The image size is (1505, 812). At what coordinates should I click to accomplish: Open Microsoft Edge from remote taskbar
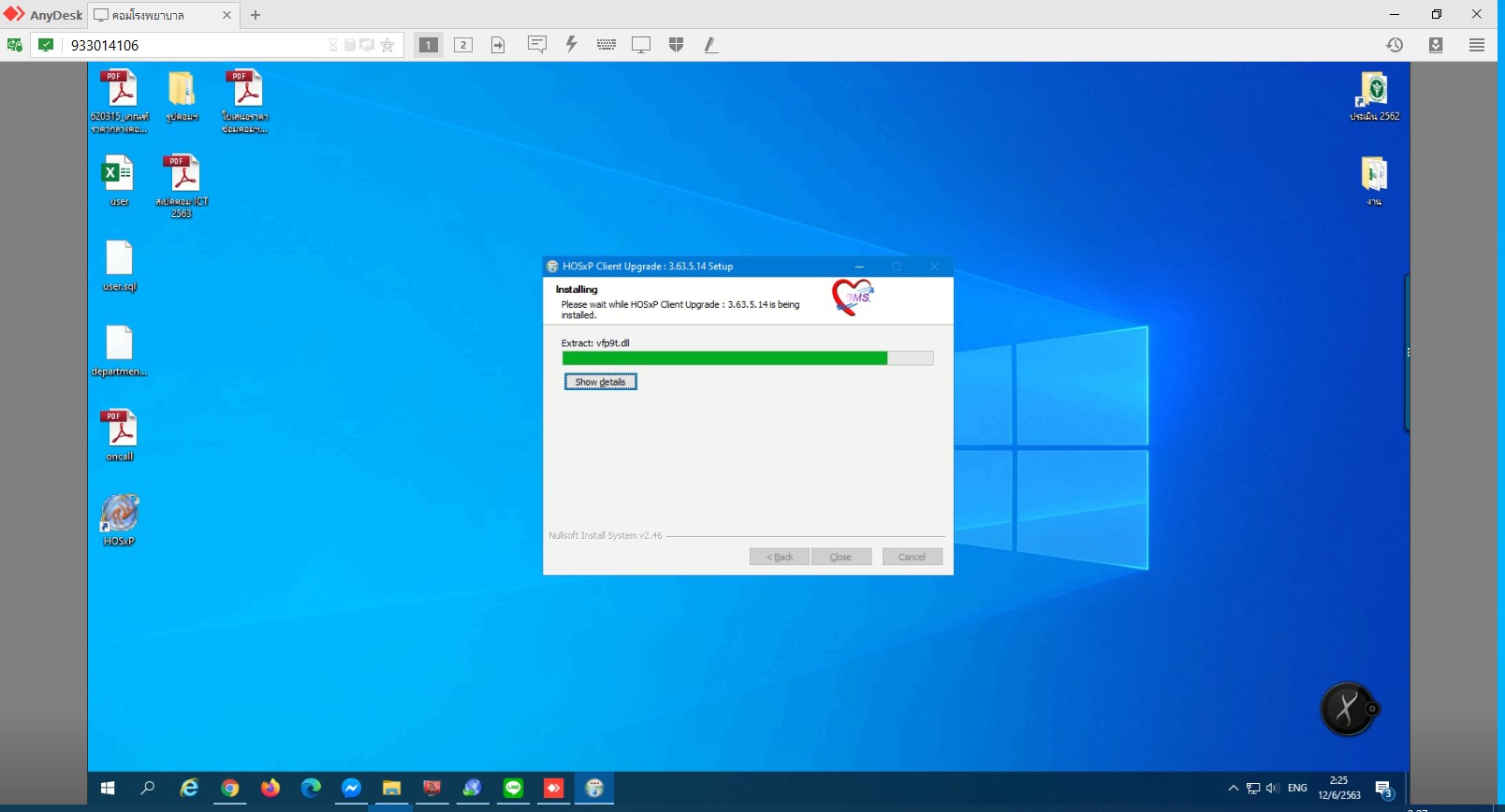[311, 789]
